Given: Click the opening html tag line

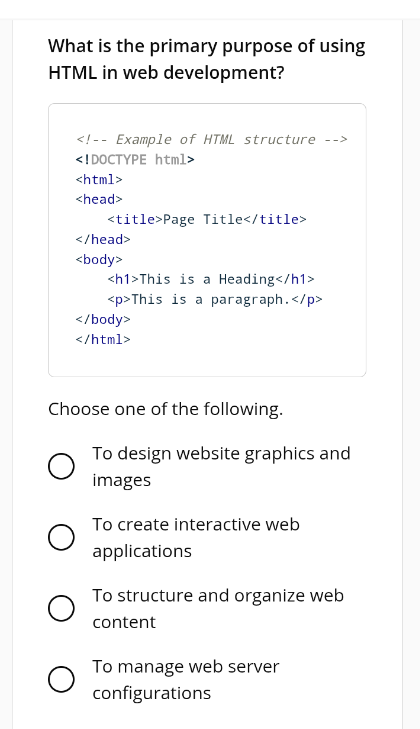Looking at the screenshot, I should pos(99,179).
